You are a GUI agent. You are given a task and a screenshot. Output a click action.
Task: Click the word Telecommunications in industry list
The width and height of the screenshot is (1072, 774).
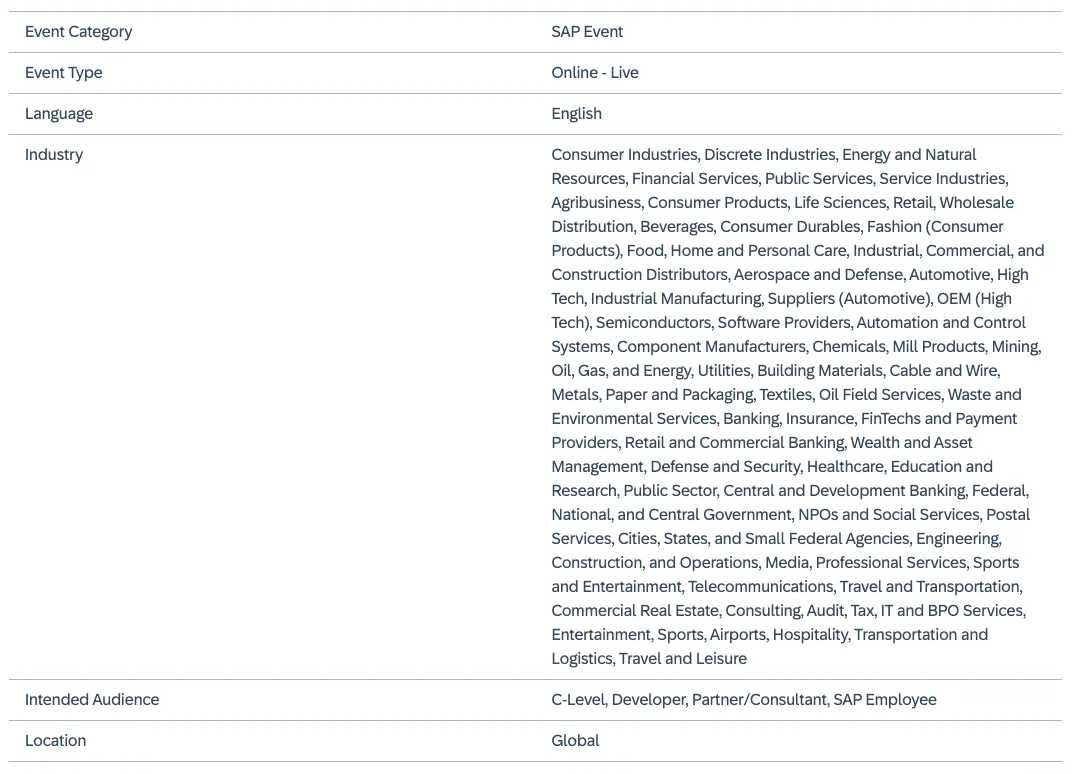[760, 587]
